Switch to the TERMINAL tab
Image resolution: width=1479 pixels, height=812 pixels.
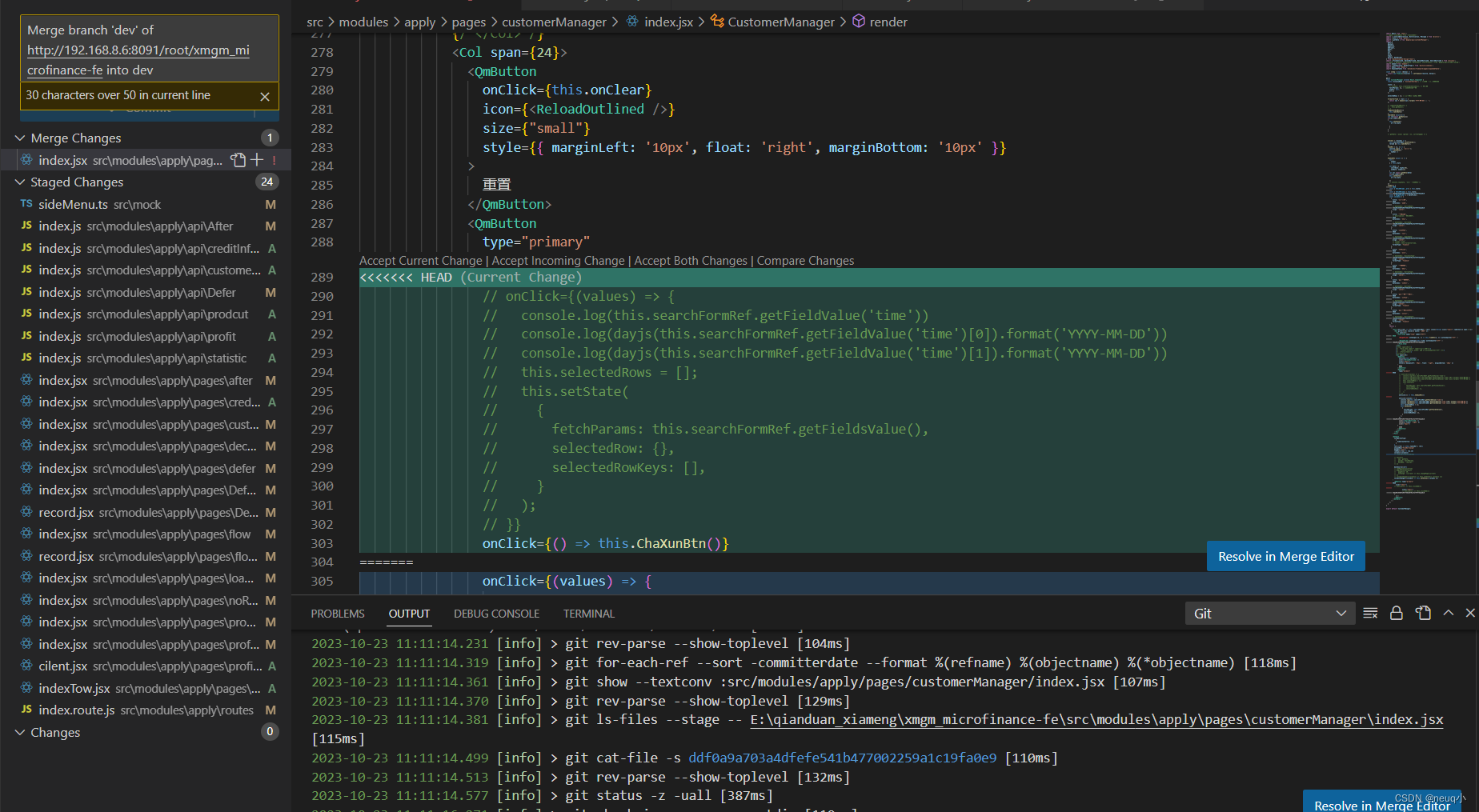point(588,614)
